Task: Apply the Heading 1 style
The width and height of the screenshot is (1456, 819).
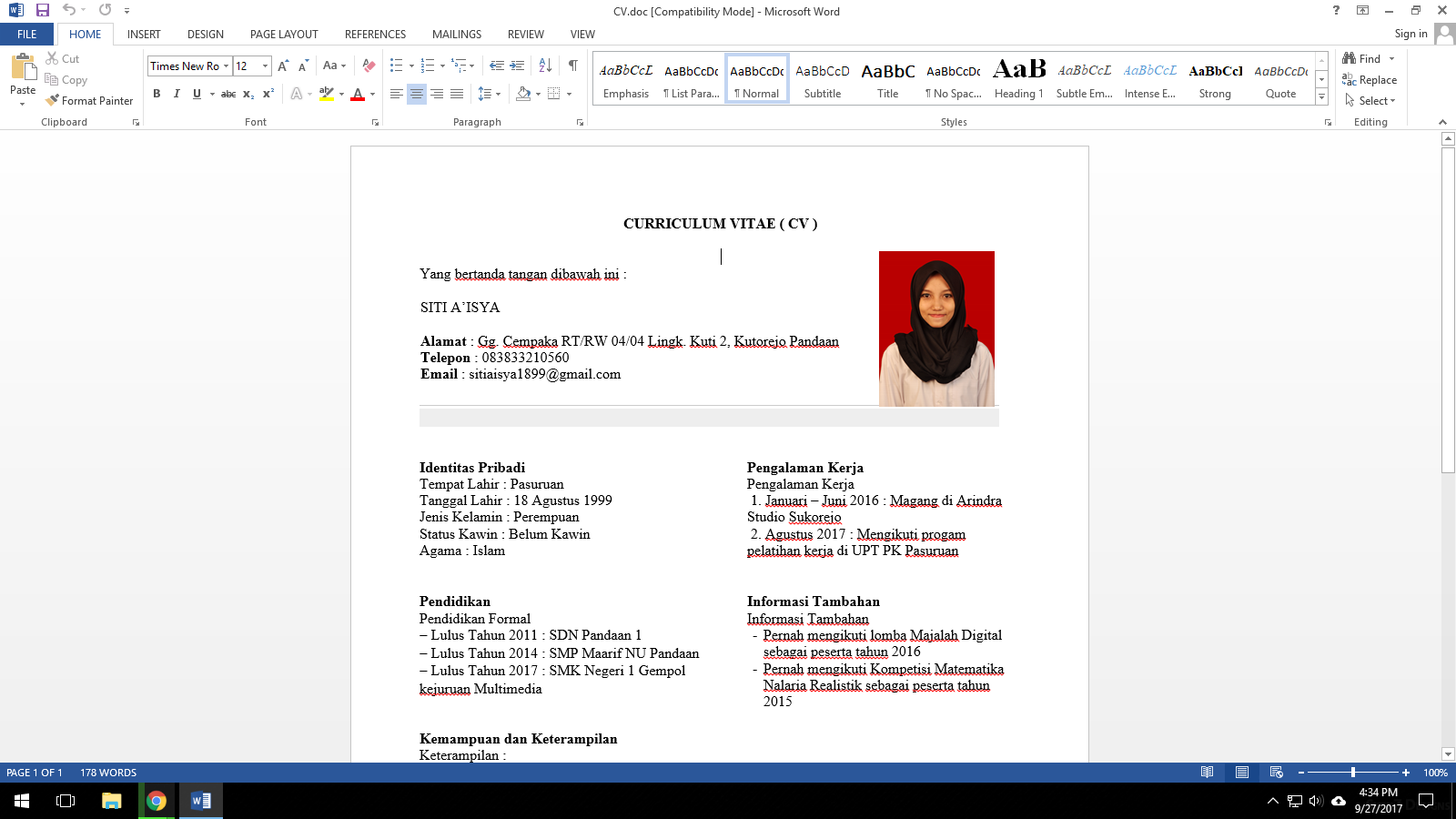Action: coord(1019,79)
